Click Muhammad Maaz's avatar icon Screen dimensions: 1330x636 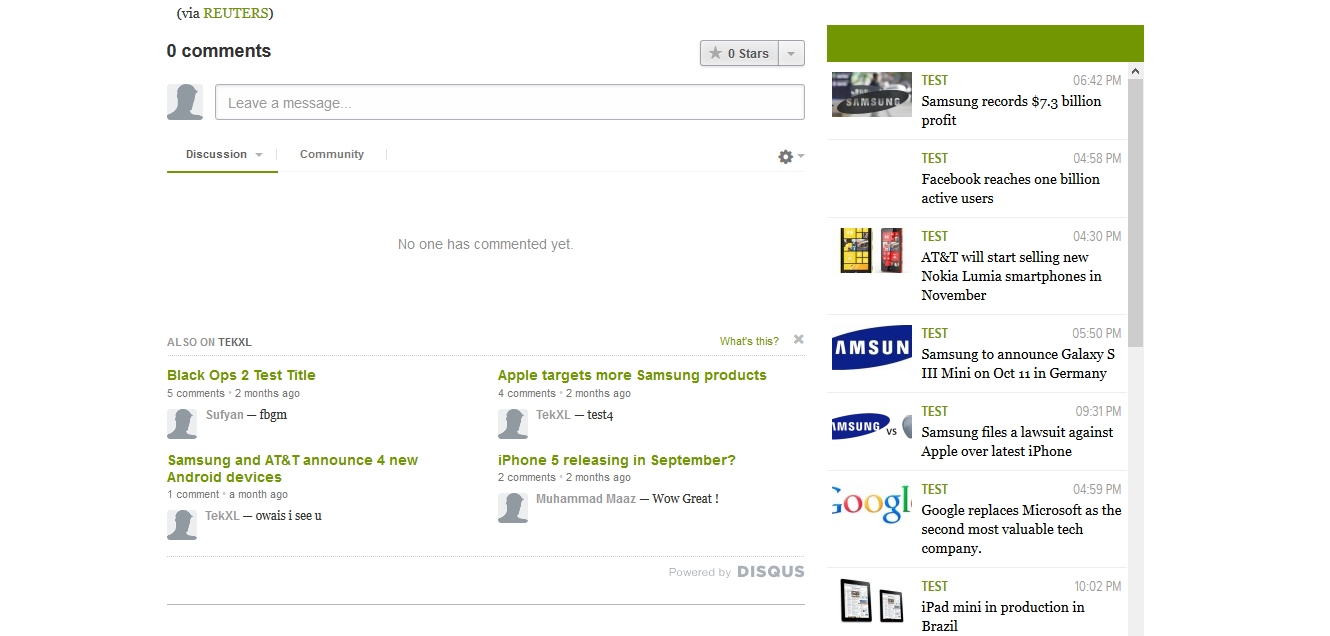513,508
